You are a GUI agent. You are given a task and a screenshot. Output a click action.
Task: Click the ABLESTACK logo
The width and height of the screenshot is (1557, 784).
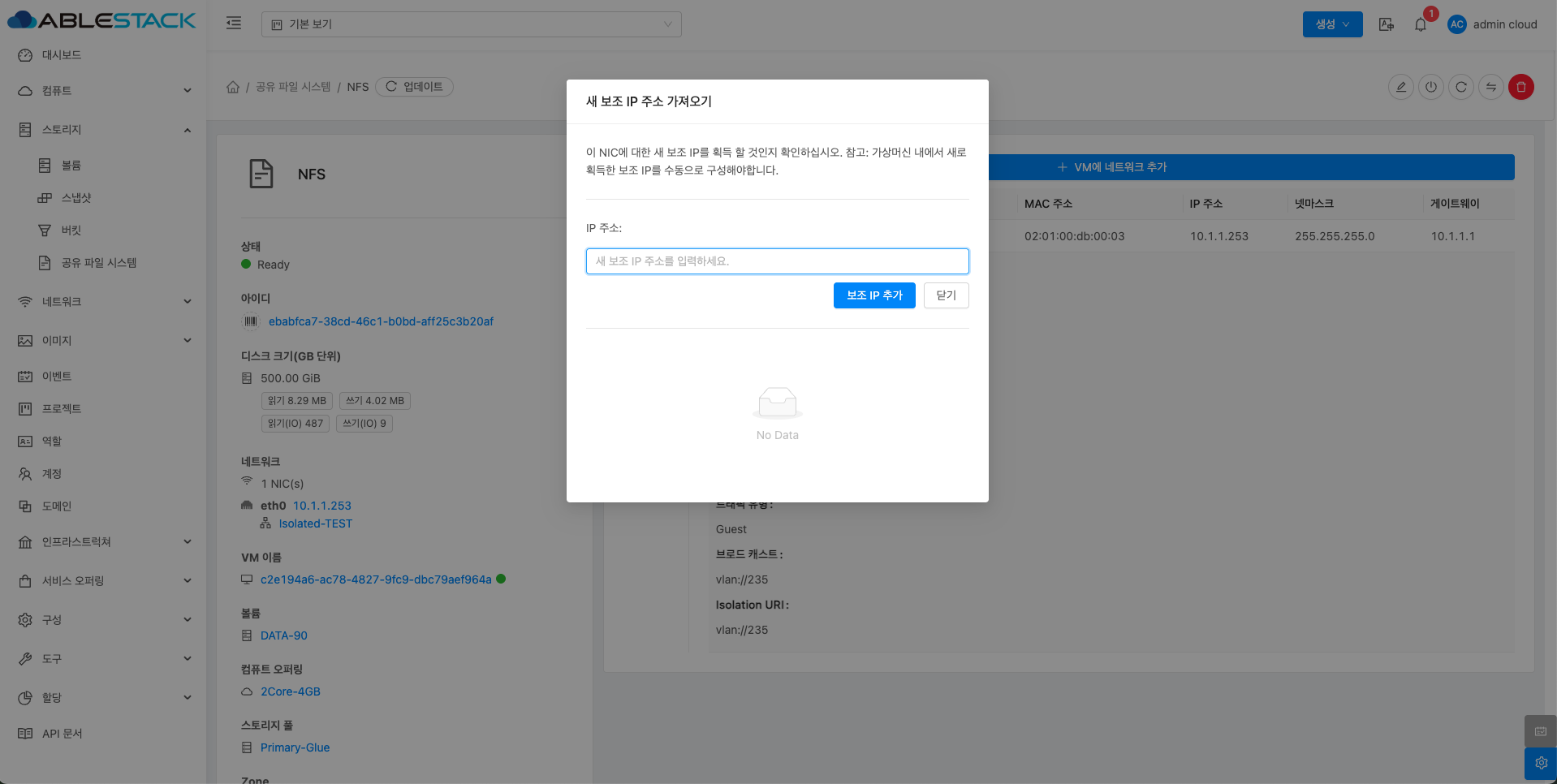[x=102, y=20]
